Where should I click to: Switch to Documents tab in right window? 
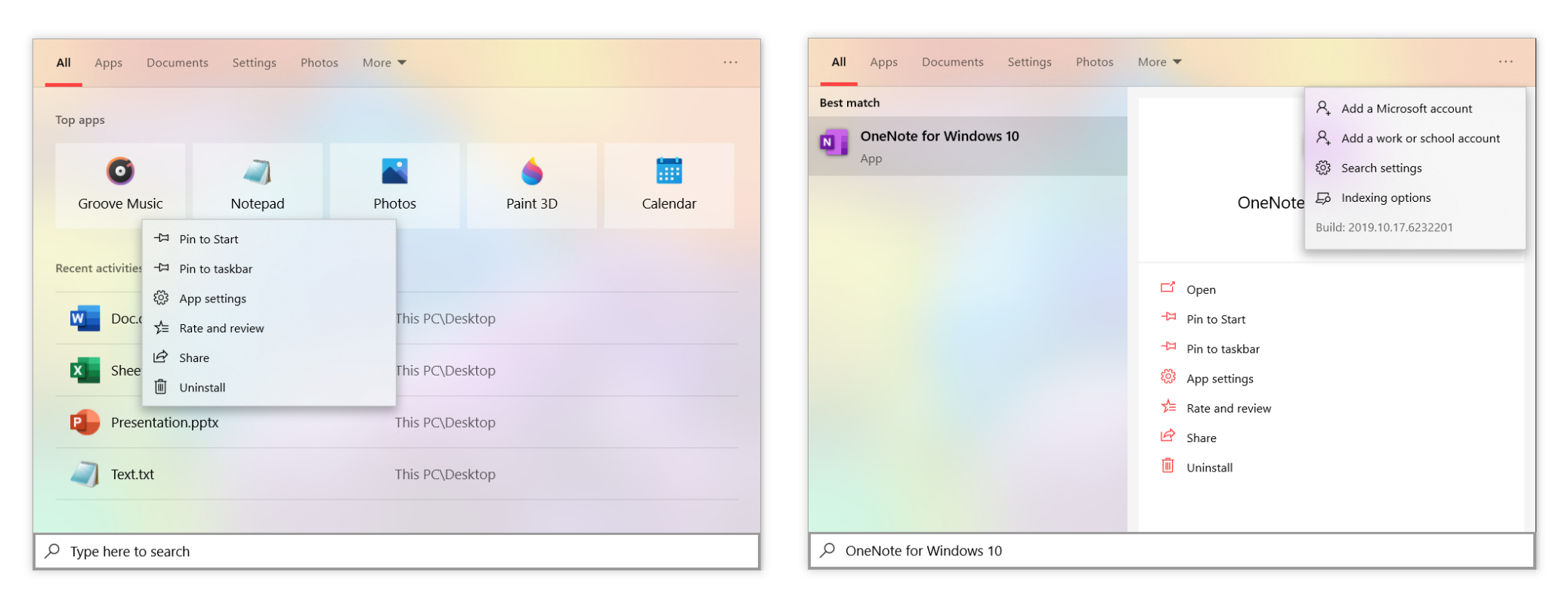(x=952, y=62)
